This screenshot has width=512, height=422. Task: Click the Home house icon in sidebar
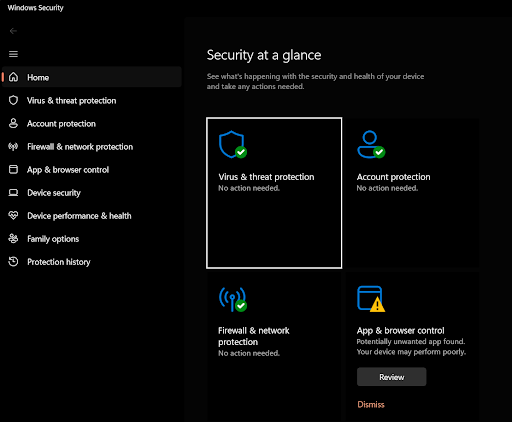click(x=13, y=77)
